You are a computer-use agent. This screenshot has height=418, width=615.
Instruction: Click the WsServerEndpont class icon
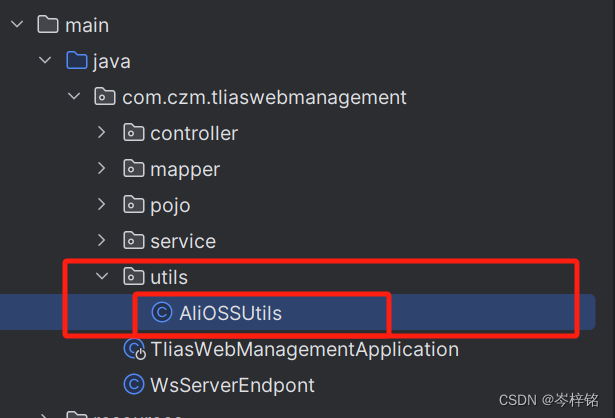(134, 385)
